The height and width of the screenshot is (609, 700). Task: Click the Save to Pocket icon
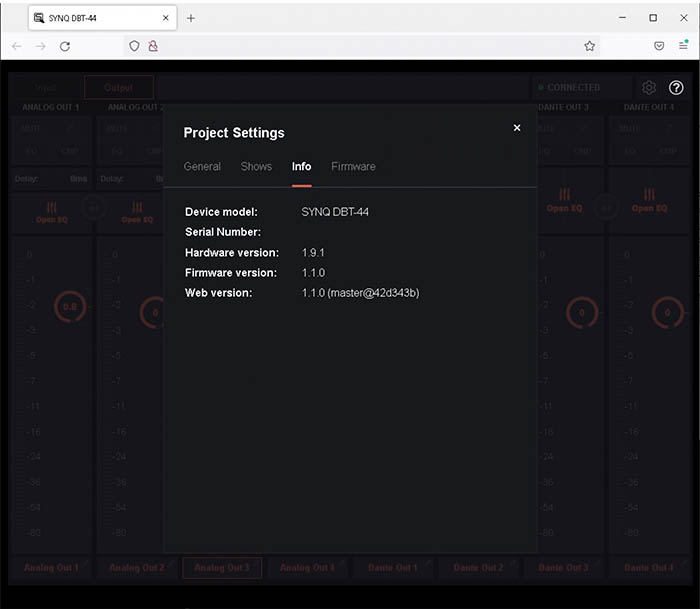pyautogui.click(x=659, y=46)
